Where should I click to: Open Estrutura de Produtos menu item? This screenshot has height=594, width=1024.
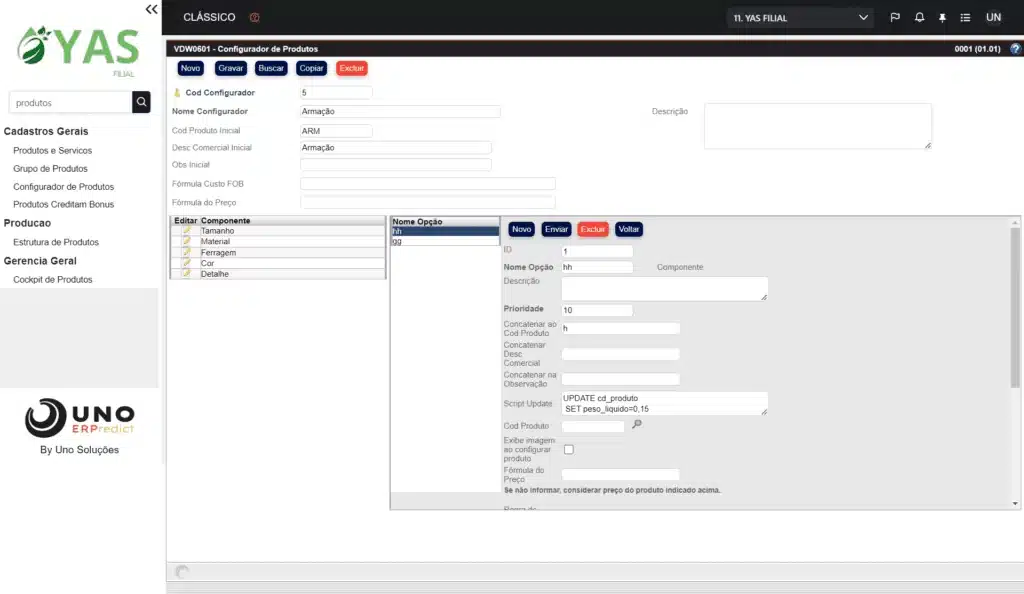coord(56,242)
